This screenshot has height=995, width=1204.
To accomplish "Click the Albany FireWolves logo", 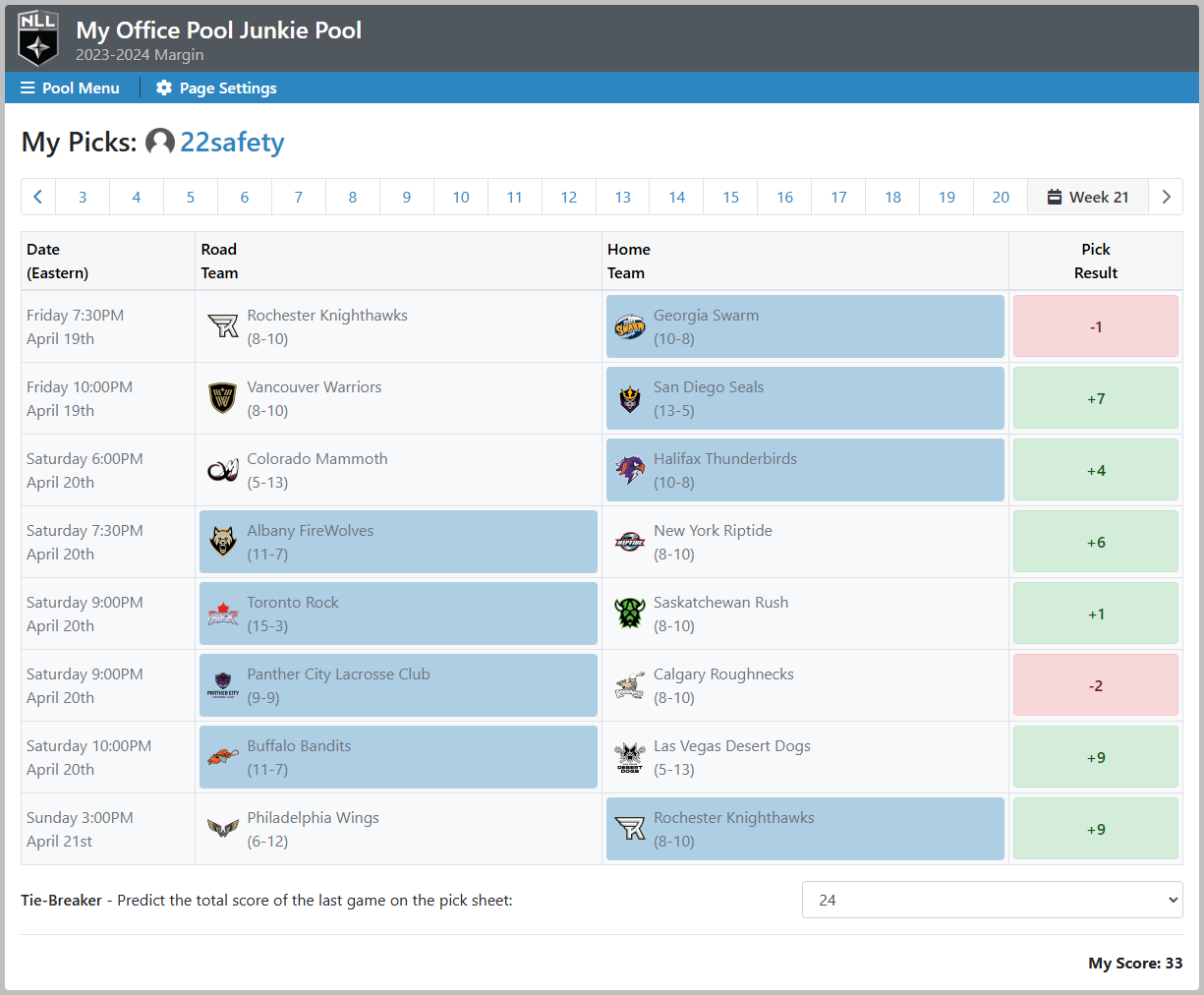I will pos(223,542).
